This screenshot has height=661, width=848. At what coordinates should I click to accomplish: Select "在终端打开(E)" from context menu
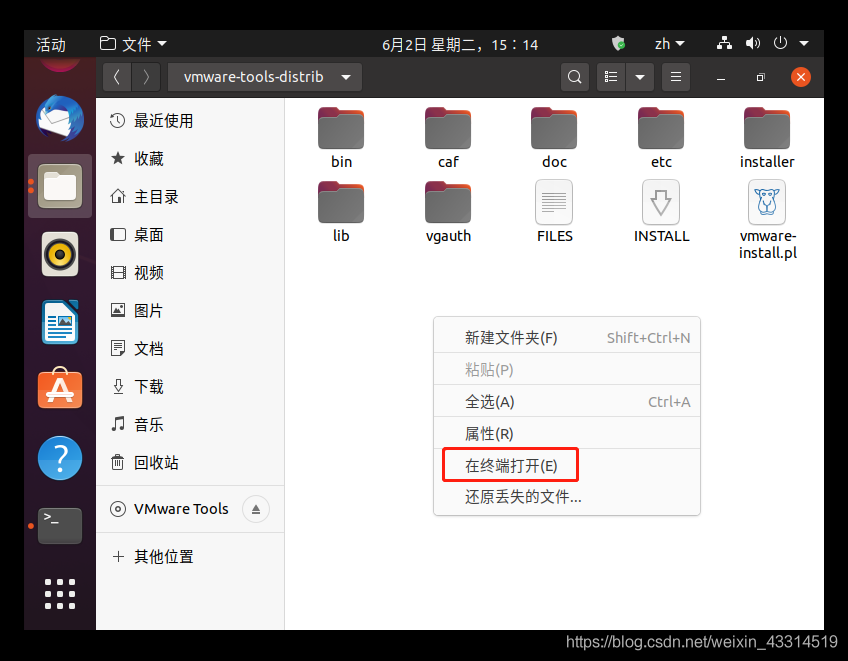[511, 465]
